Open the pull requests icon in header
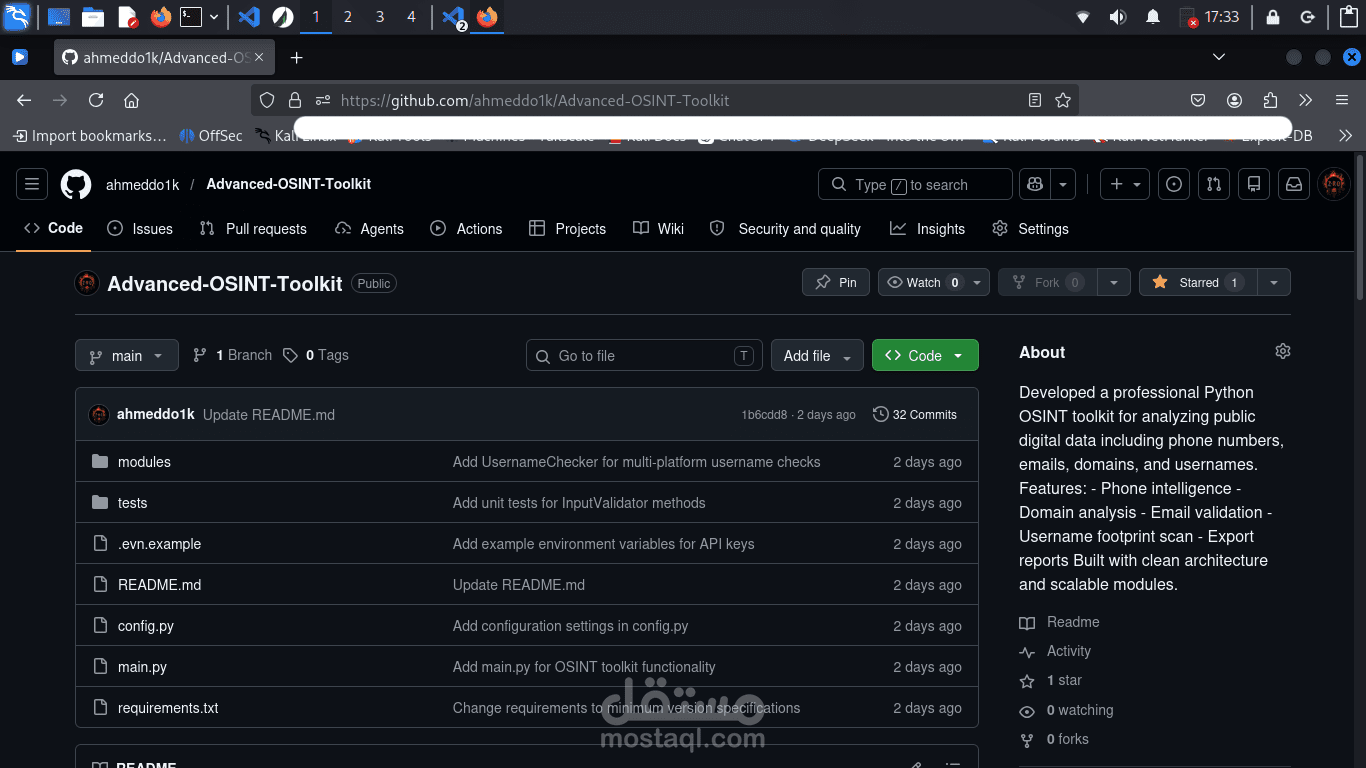 (x=1214, y=184)
